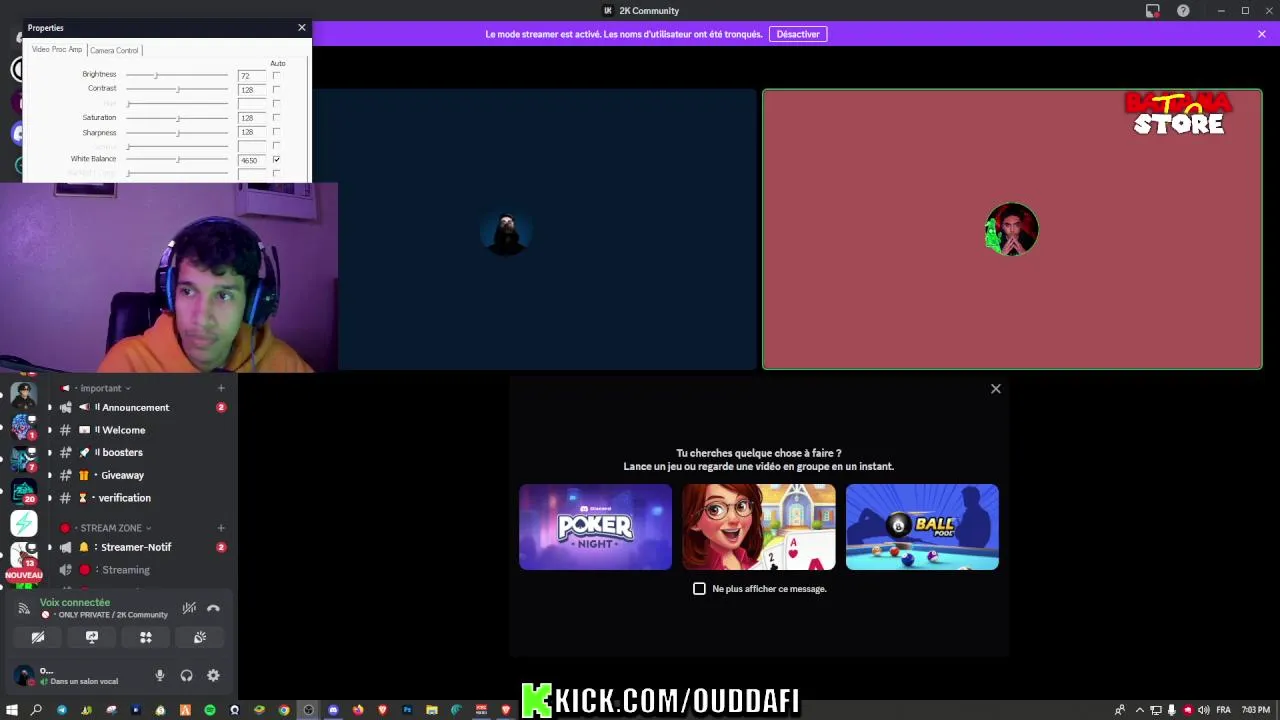Image resolution: width=1280 pixels, height=720 pixels.
Task: Check 'Ne plus afficher ce message'
Action: [700, 589]
